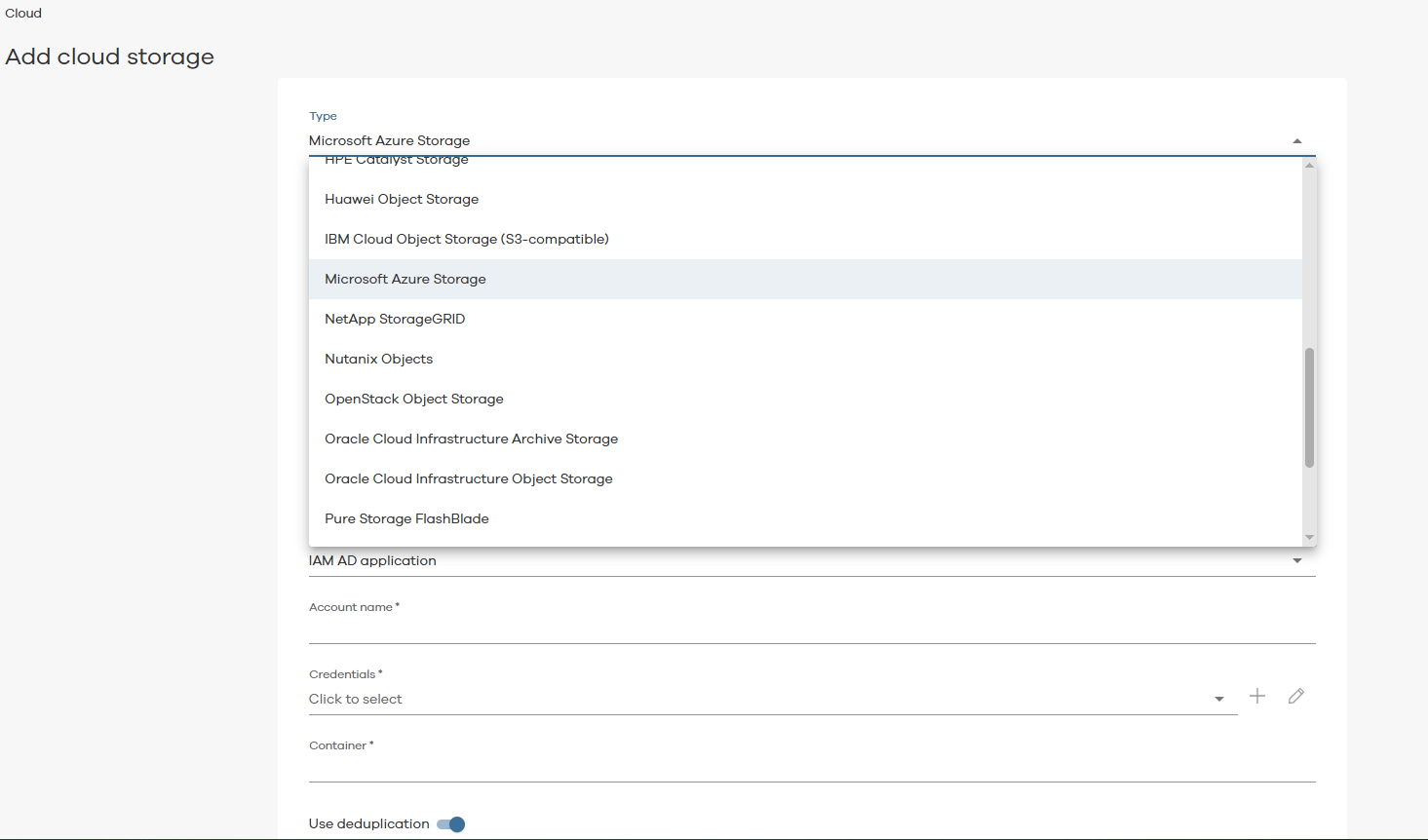Open the Credentials 'Click to select' dropdown
This screenshot has height=840, width=1428.
pos(772,699)
